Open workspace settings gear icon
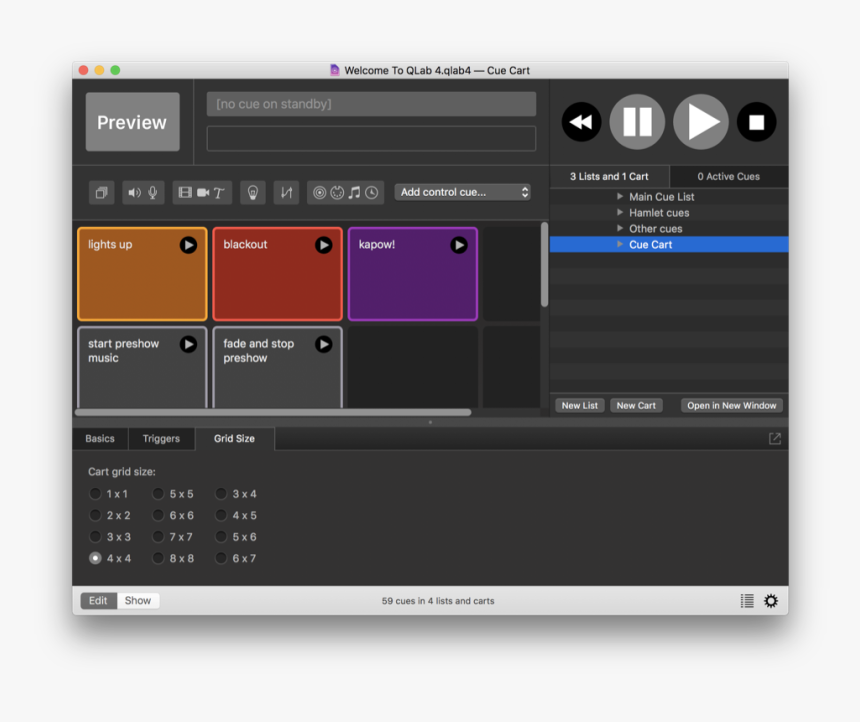The image size is (860, 722). click(x=771, y=601)
